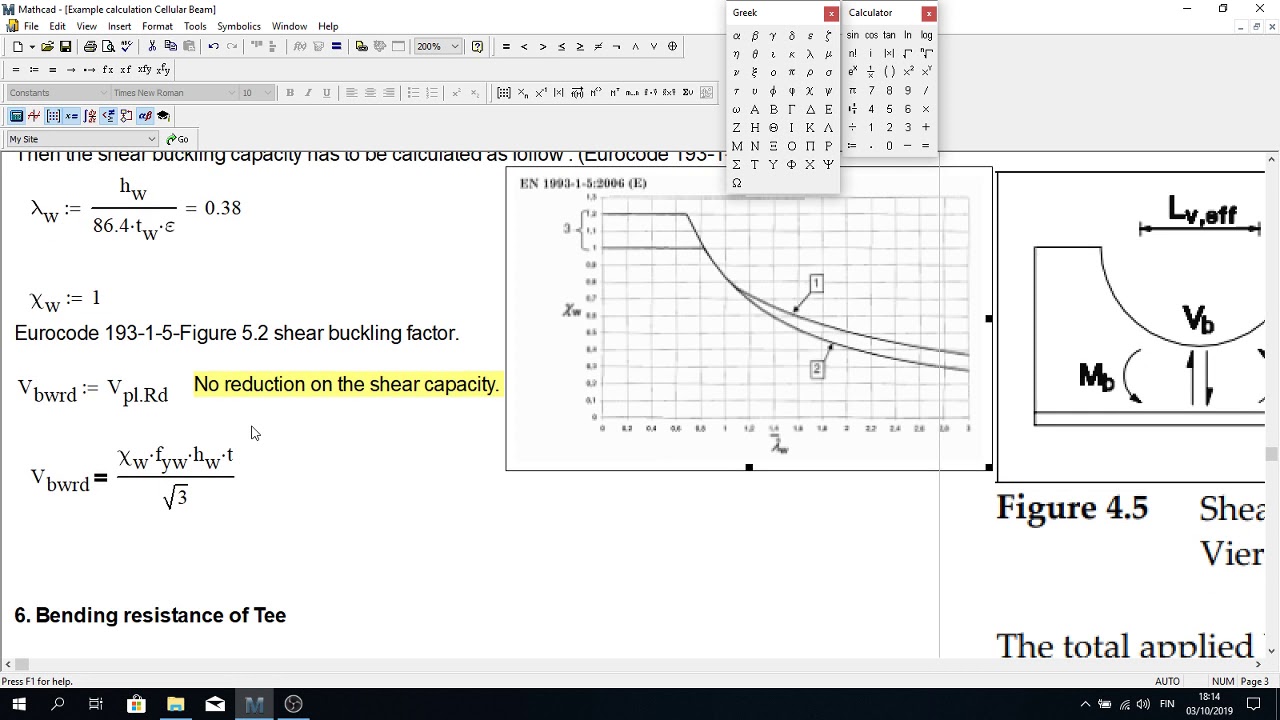
Task: Open the Windows Start menu
Action: [19, 704]
